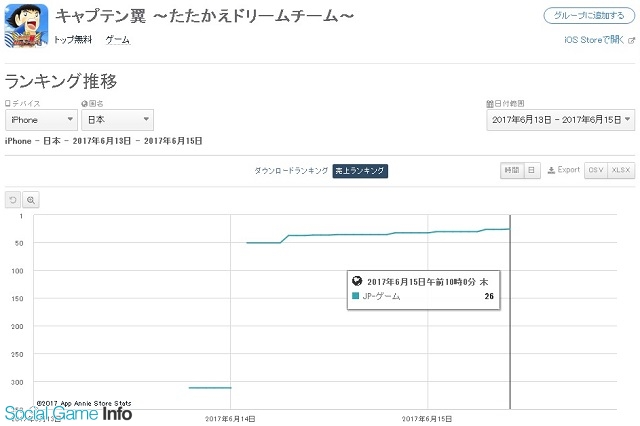Image resolution: width=640 pixels, height=426 pixels.
Task: Click the ゲーム category link
Action: (x=118, y=40)
